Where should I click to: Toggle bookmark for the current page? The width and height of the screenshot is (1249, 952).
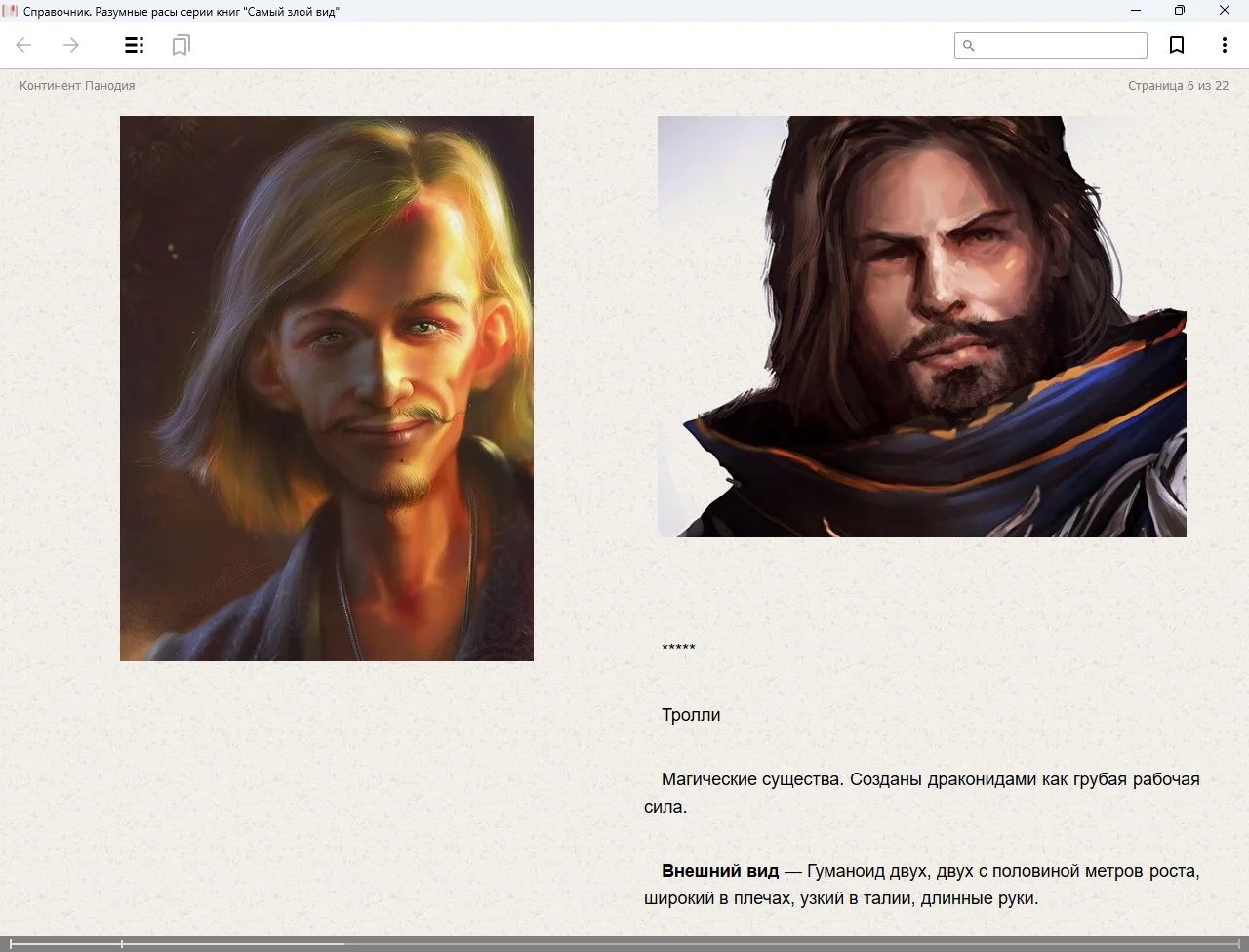tap(1177, 45)
